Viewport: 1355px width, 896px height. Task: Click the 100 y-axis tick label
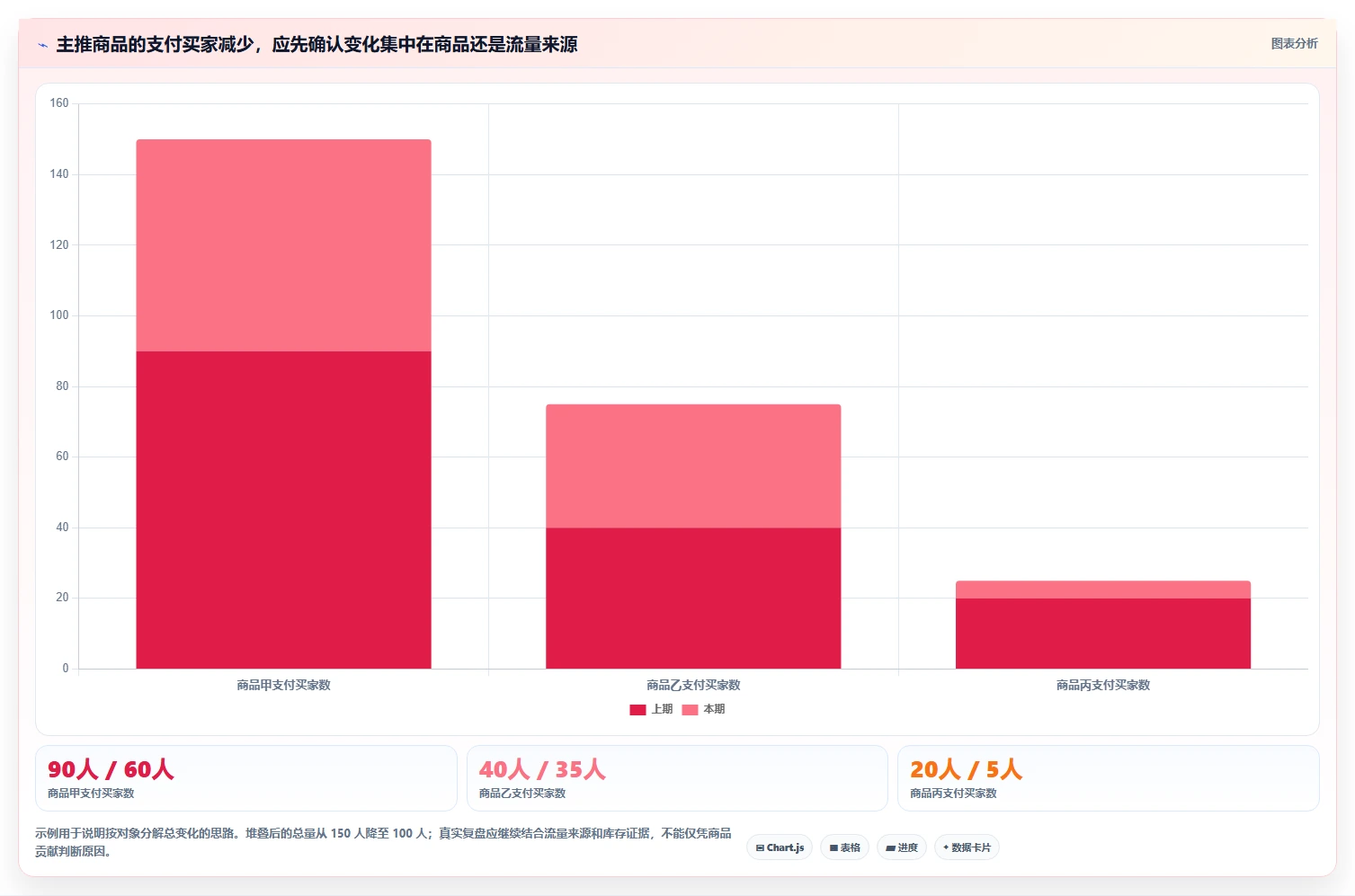59,315
